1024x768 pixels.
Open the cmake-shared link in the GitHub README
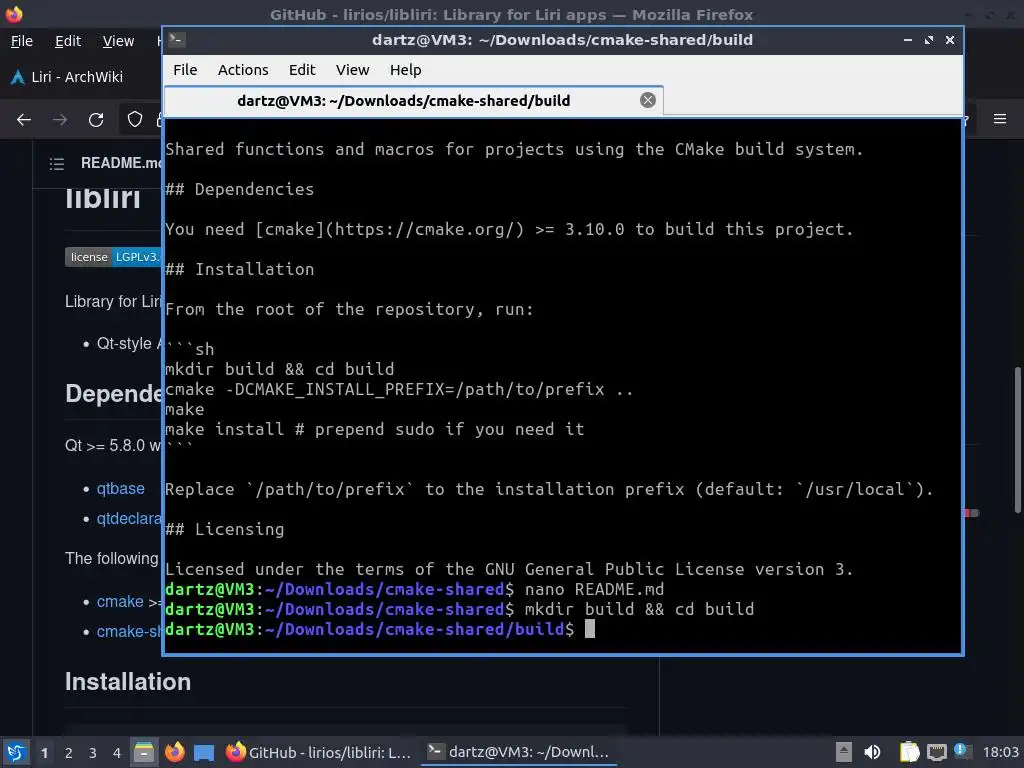129,632
